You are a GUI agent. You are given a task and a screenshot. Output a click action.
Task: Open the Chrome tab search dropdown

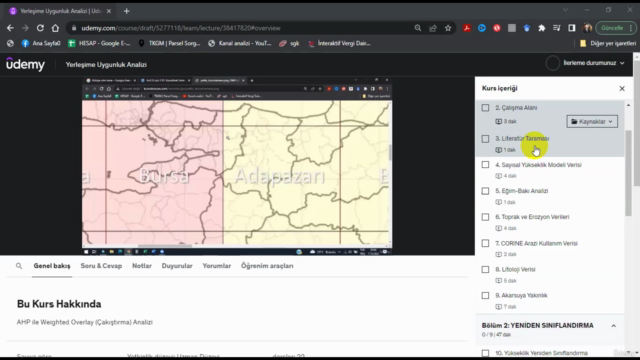pyautogui.click(x=565, y=10)
